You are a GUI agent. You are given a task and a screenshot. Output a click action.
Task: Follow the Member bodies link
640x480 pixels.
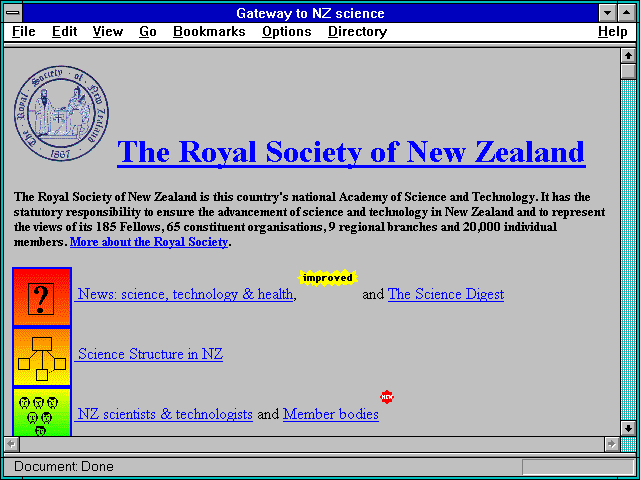coord(331,414)
